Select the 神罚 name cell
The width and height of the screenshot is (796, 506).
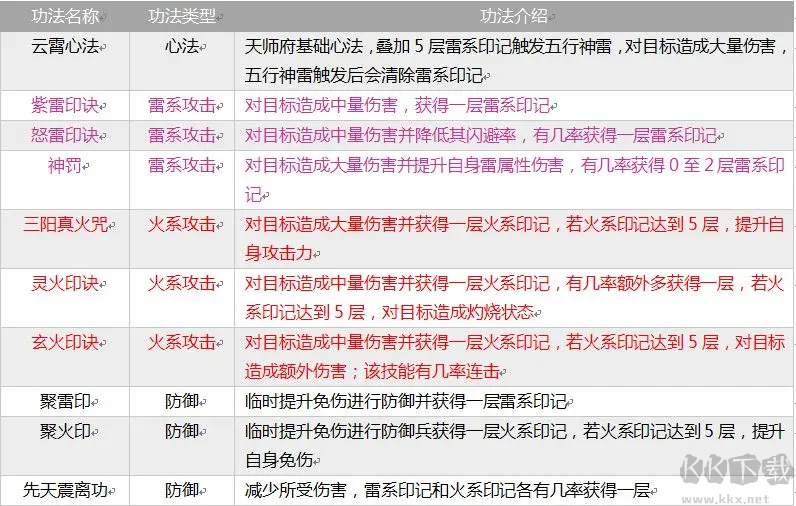tap(65, 180)
